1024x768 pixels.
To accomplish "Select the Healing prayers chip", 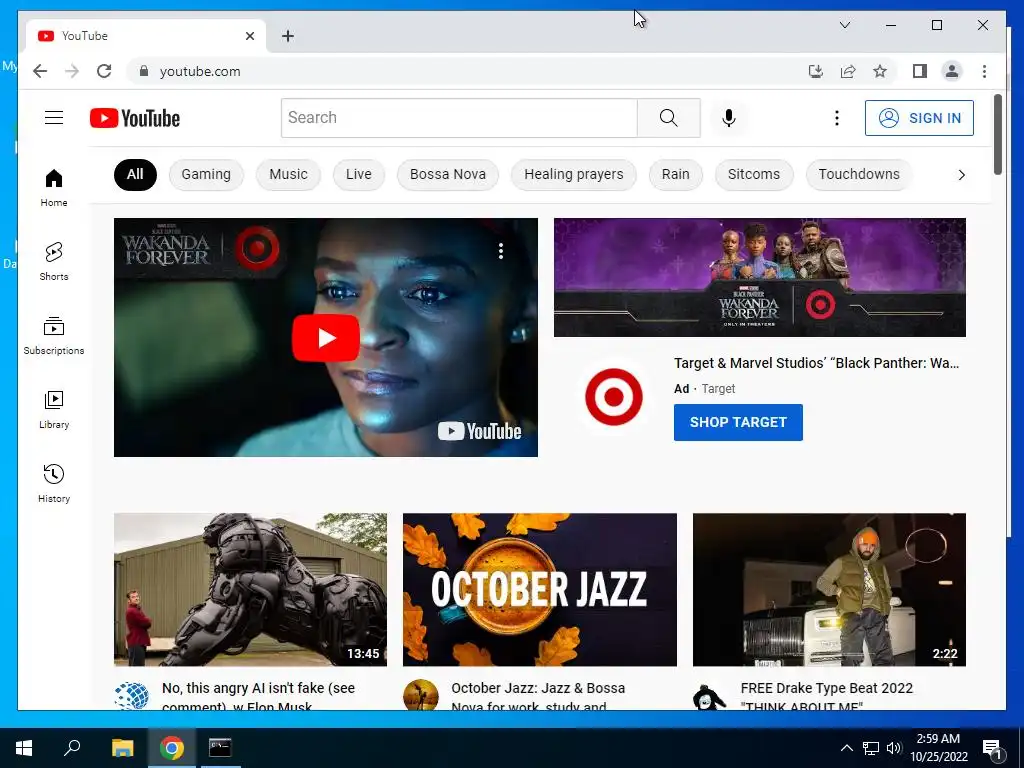I will 573,174.
